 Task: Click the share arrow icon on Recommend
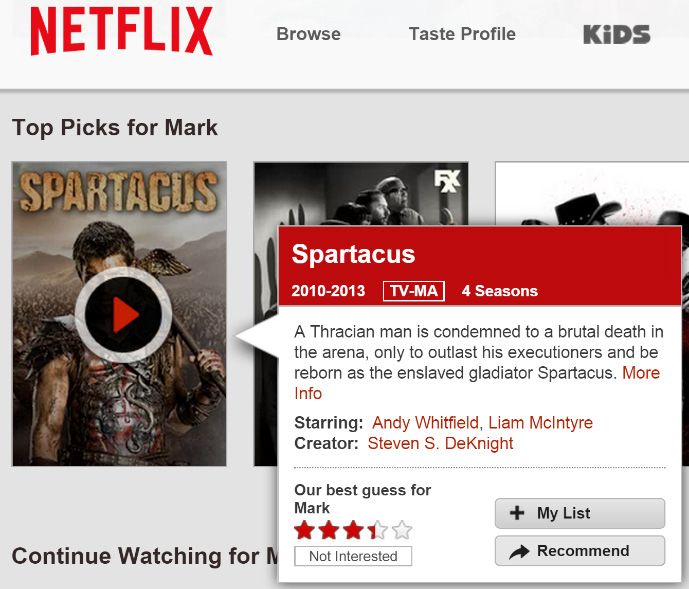(x=519, y=551)
